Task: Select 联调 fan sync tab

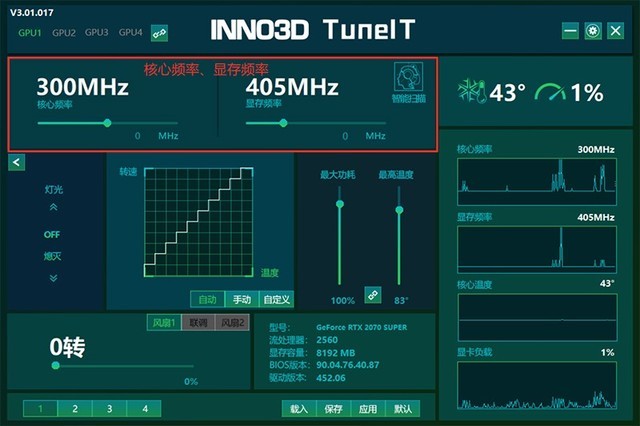Action: coord(198,323)
